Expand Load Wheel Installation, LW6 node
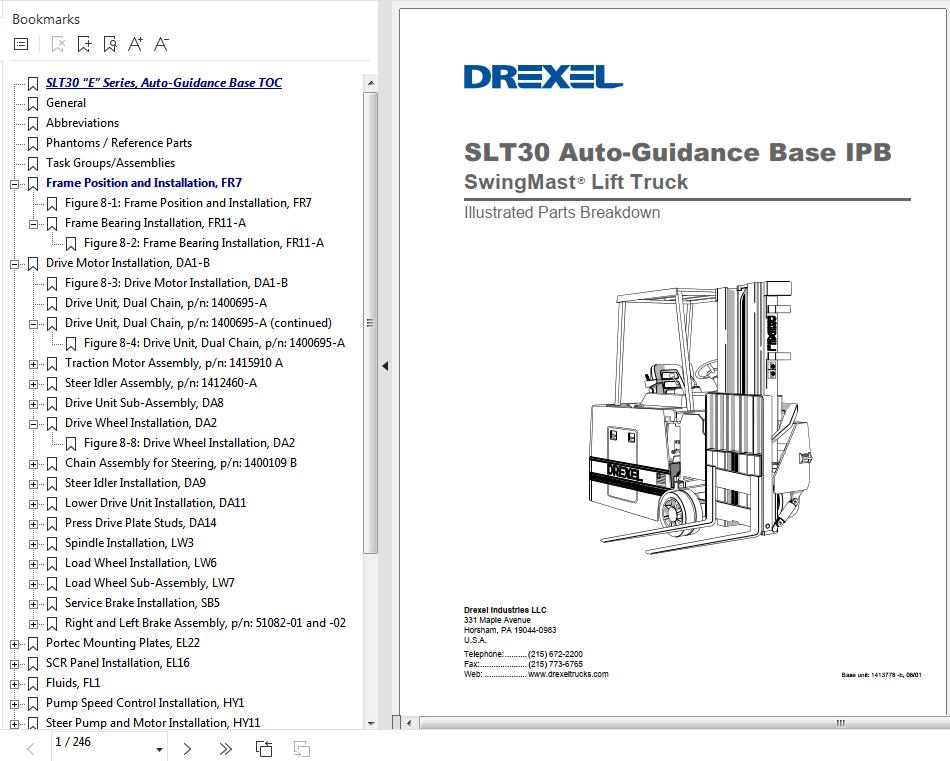 click(x=33, y=563)
